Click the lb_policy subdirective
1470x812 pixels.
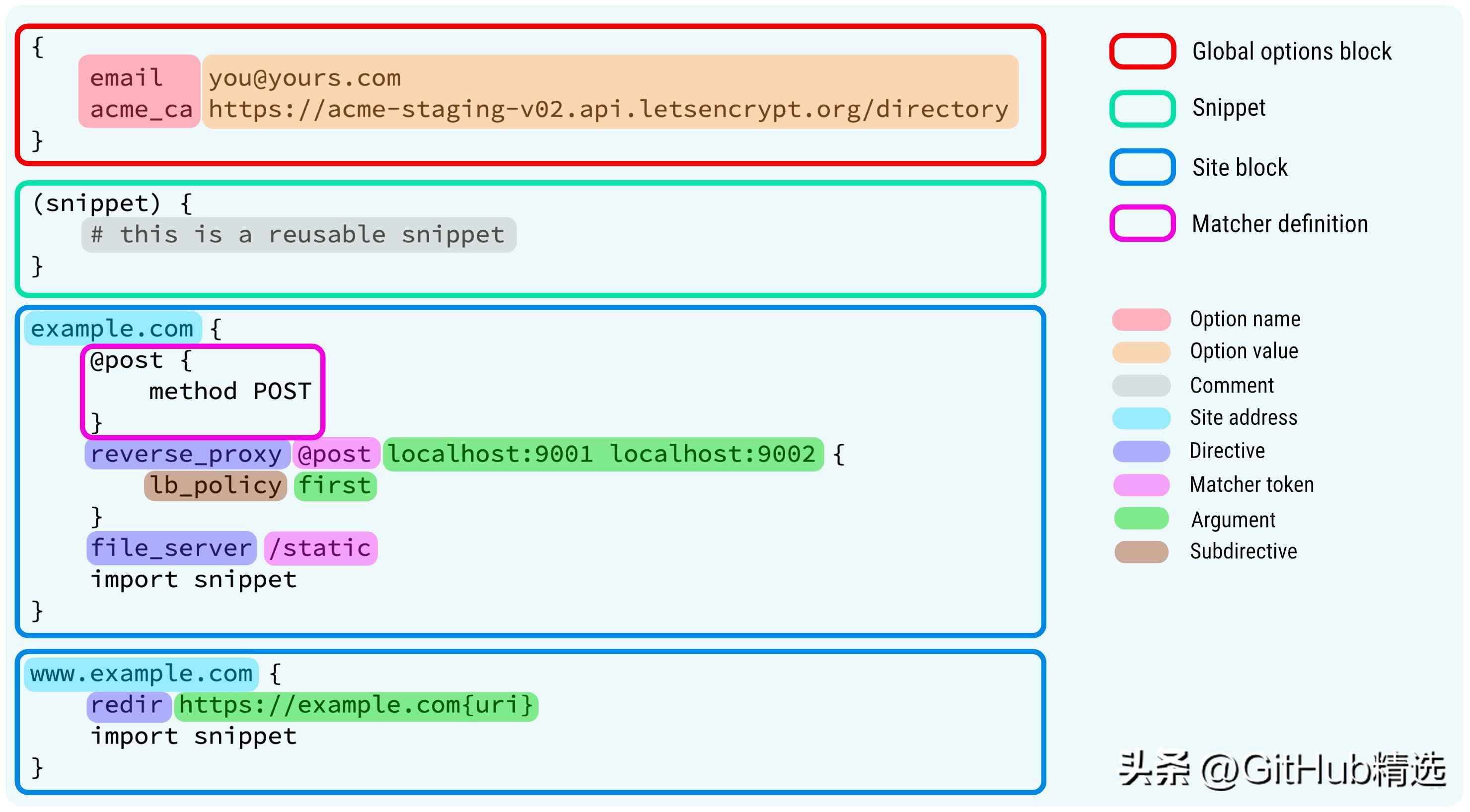[215, 485]
